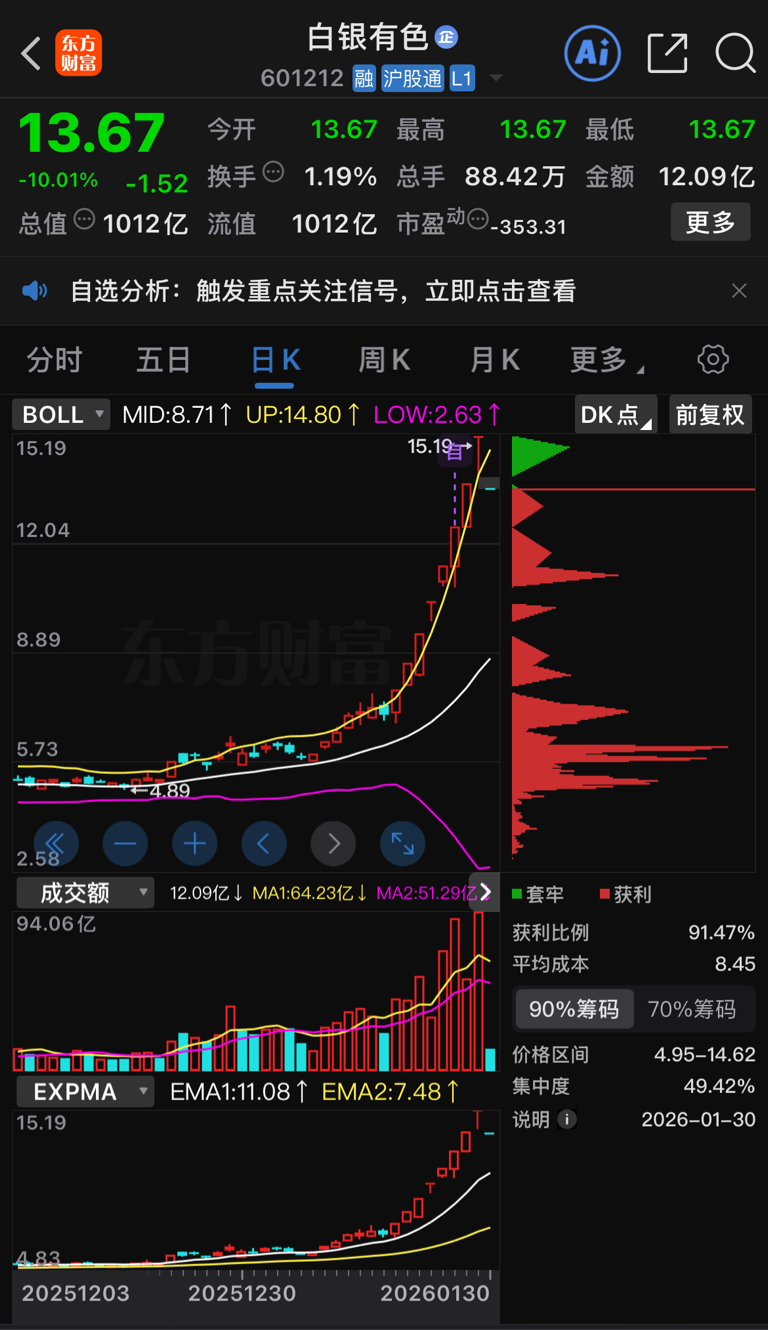Tap the L1 level badge
The height and width of the screenshot is (1330, 768).
point(461,78)
